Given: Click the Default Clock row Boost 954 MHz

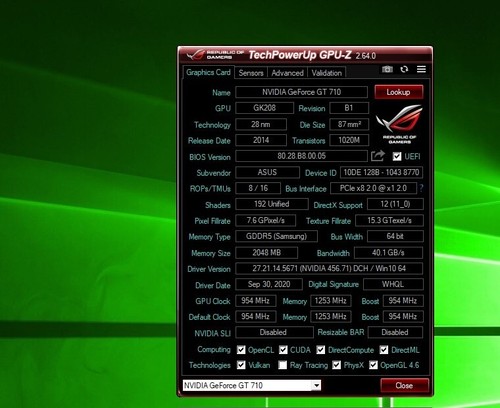Looking at the screenshot, I should pyautogui.click(x=403, y=316).
